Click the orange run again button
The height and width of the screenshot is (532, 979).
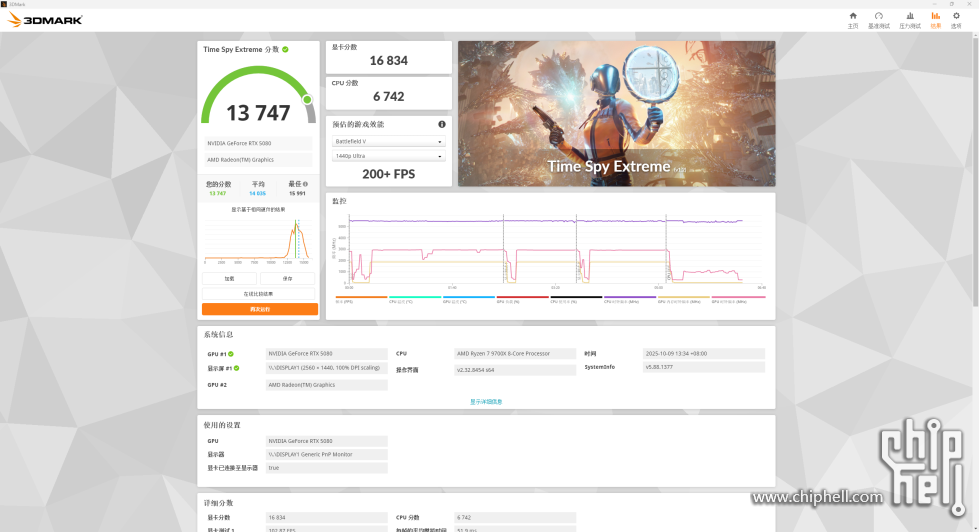pos(259,309)
